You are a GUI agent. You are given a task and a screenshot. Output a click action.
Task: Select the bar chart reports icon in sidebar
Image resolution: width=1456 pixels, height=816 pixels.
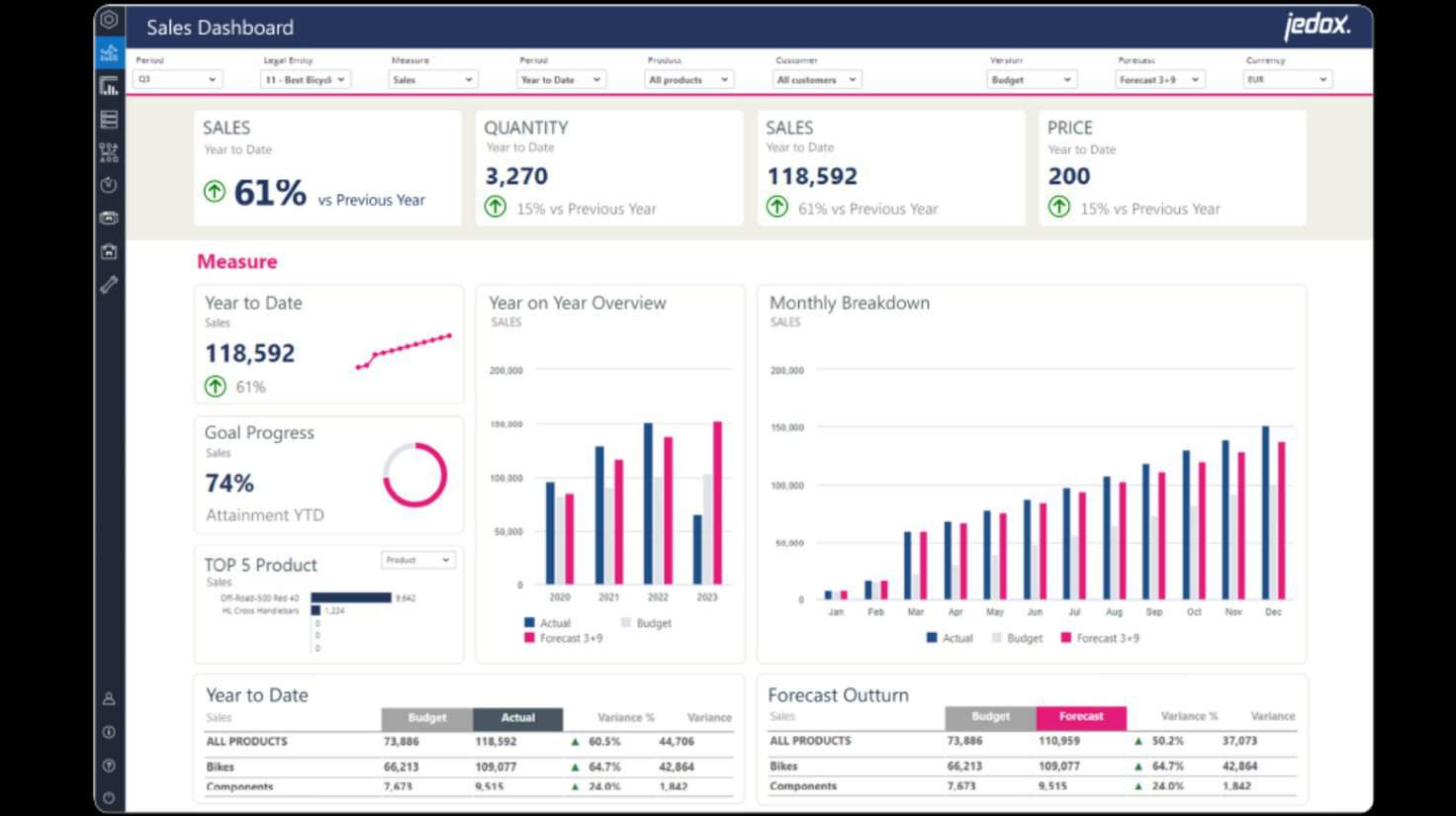(109, 86)
